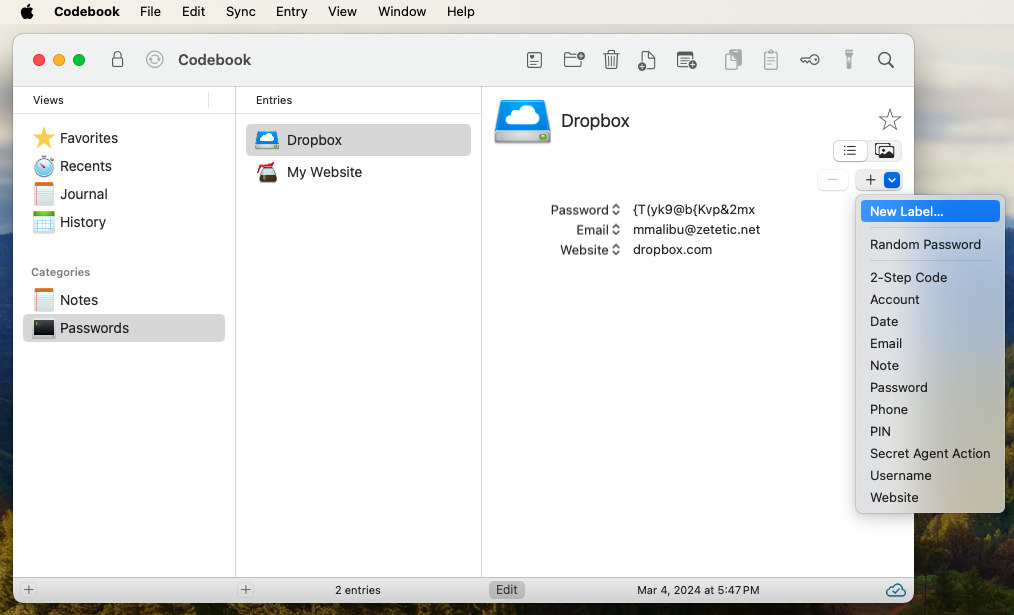Open History view in sidebar
1014x615 pixels.
pyautogui.click(x=124, y=222)
